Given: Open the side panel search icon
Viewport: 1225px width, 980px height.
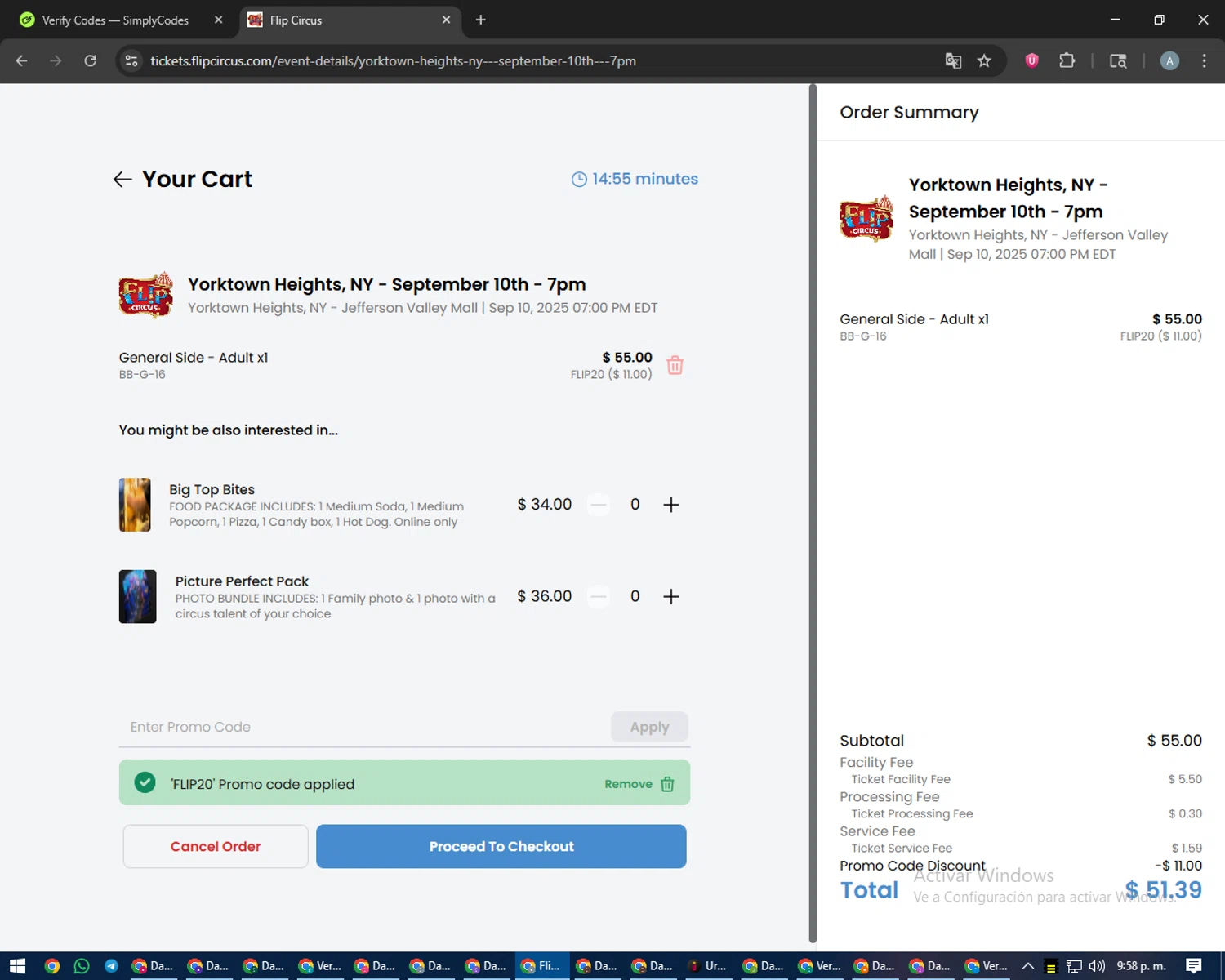Looking at the screenshot, I should coord(1118,60).
